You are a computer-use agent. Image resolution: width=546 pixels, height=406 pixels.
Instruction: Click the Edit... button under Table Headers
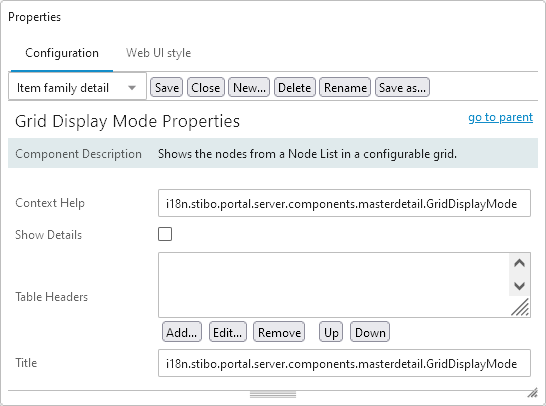227,332
